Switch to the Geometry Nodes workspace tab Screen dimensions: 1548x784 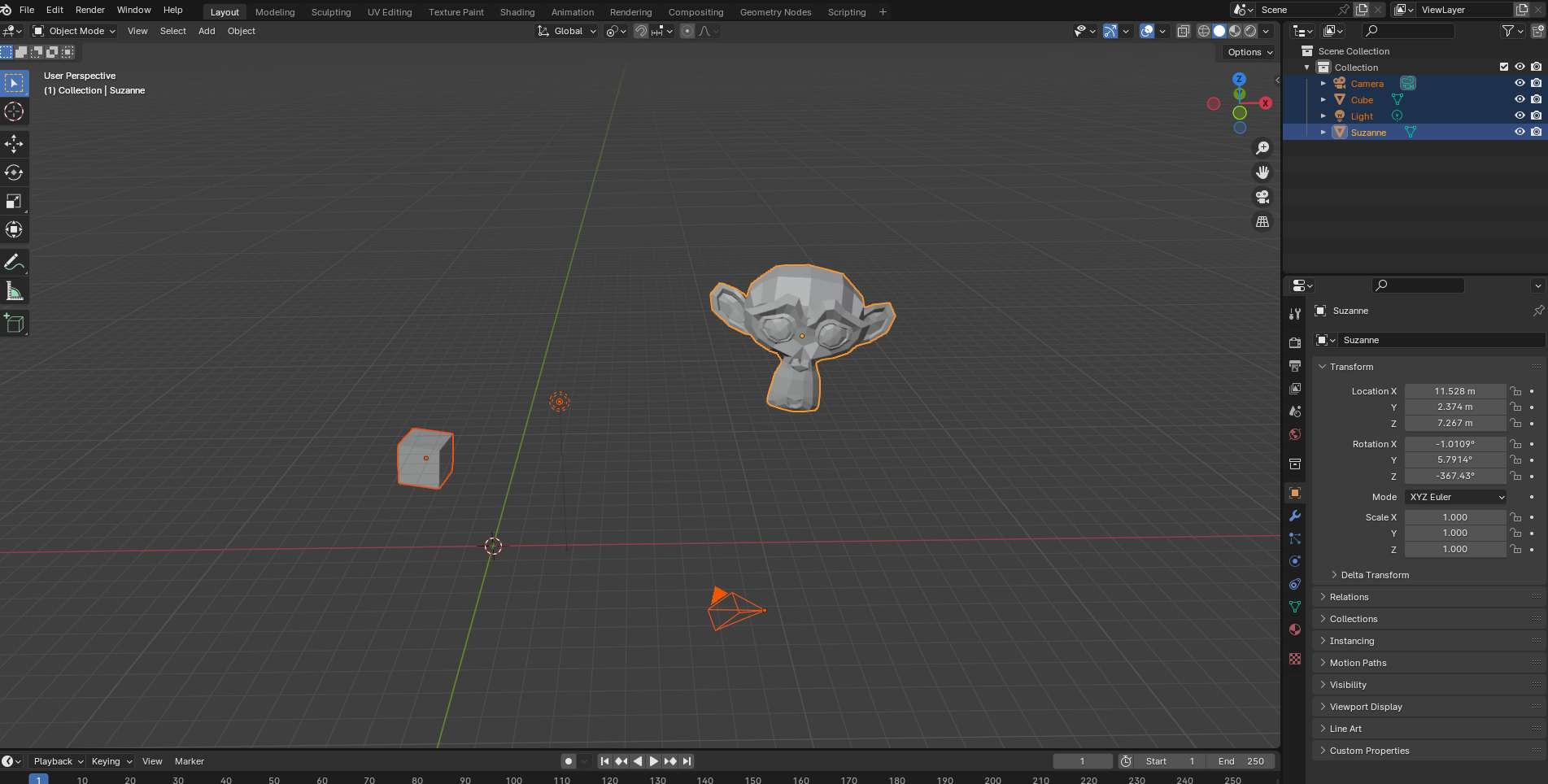point(775,12)
